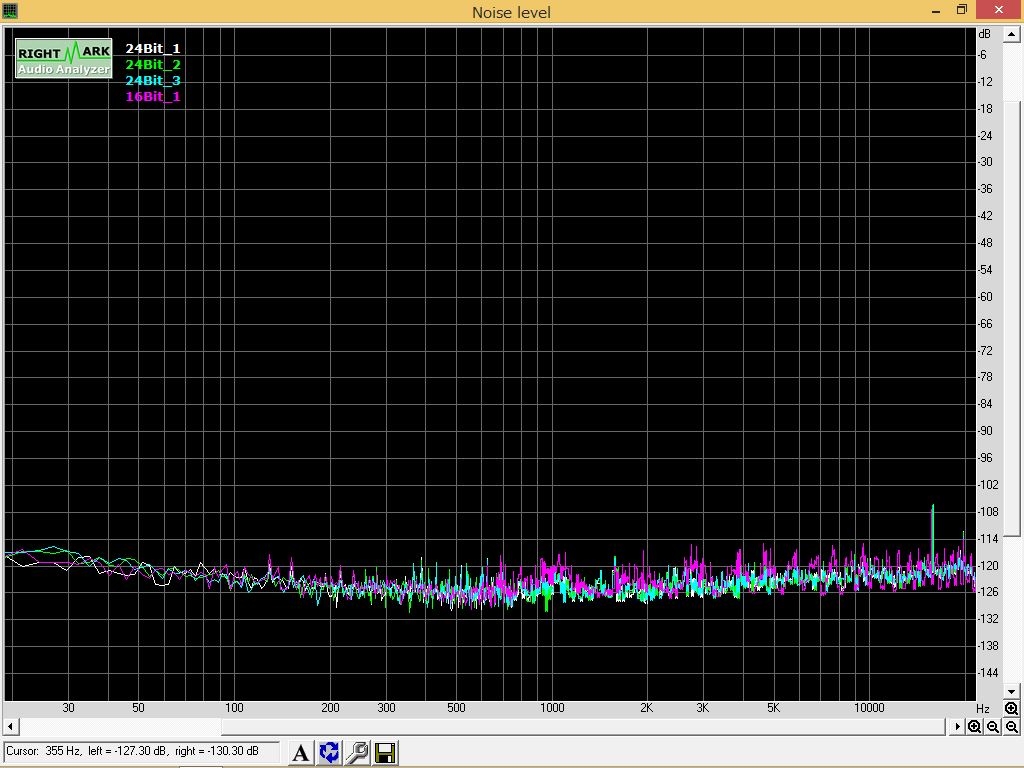The image size is (1024, 768).
Task: Click the blue swap arrows icon
Action: (329, 753)
